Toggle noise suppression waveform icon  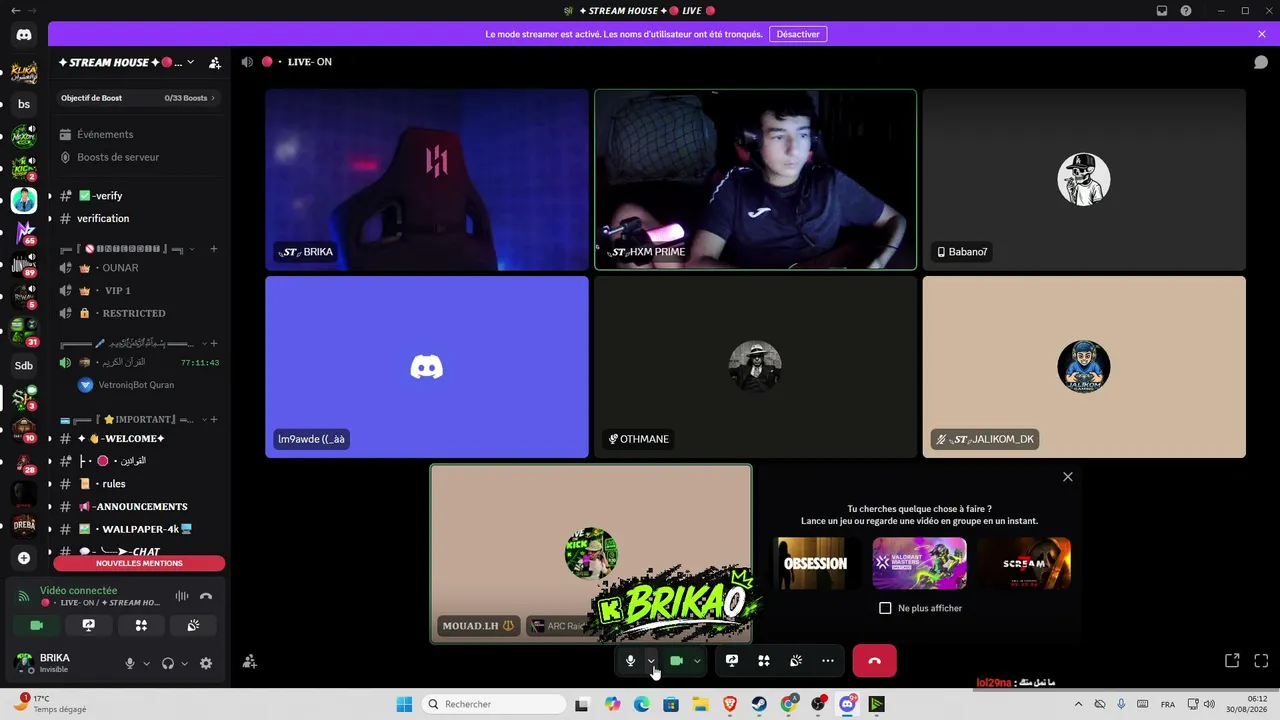(182, 596)
